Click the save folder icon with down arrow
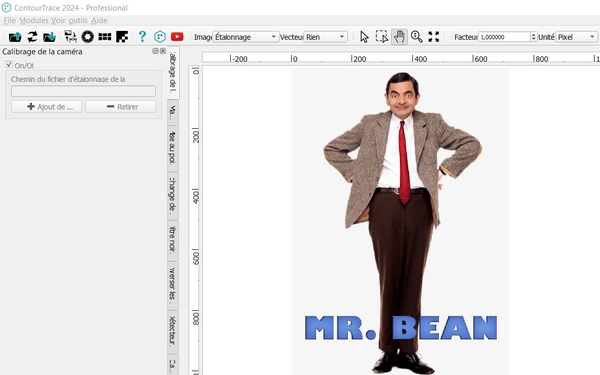 point(49,37)
